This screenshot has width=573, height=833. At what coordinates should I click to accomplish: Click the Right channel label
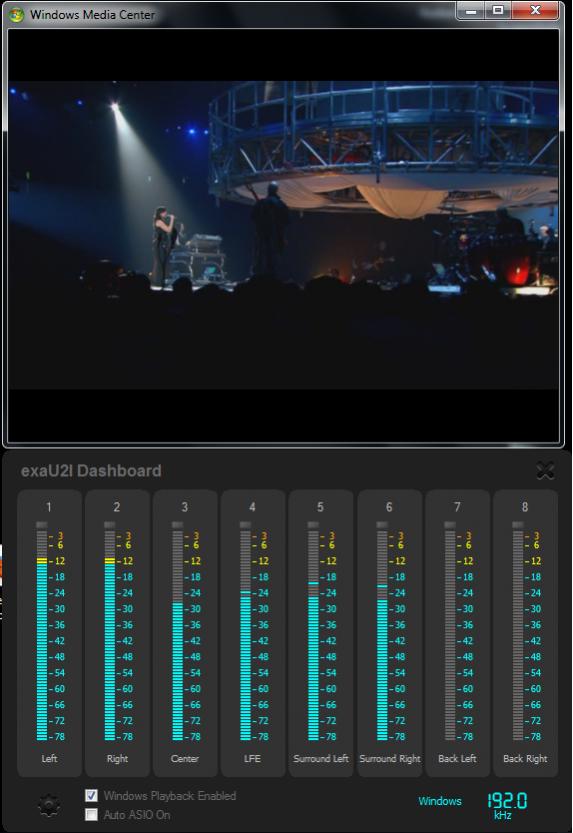tap(117, 759)
